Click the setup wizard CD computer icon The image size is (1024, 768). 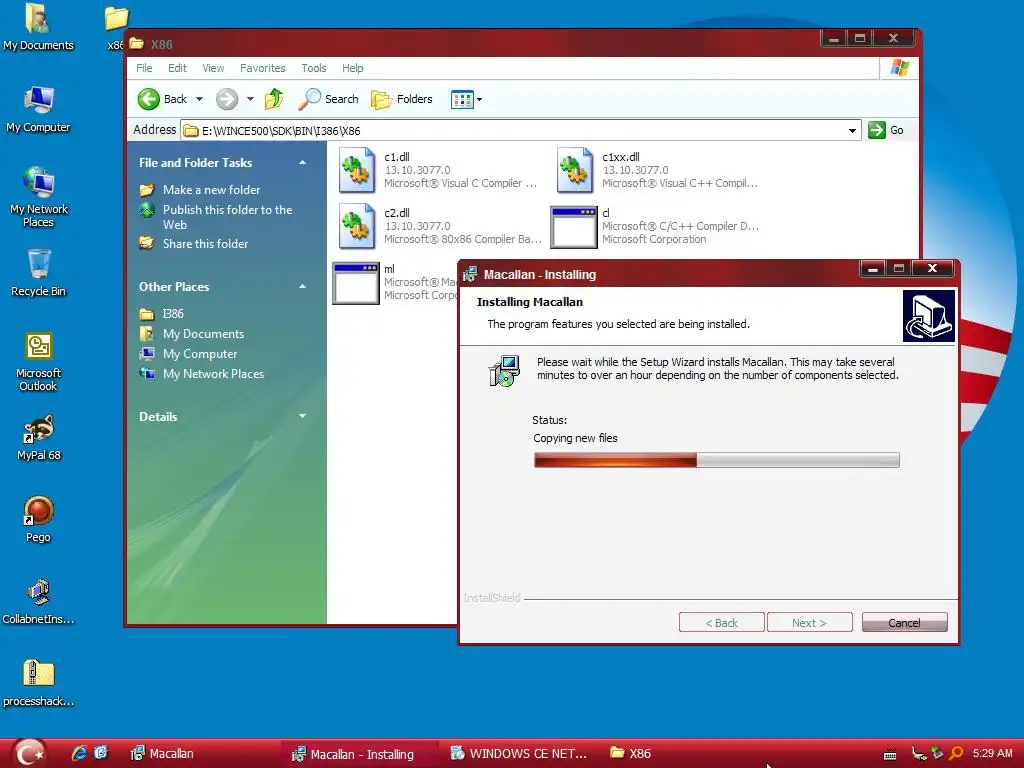(x=504, y=370)
